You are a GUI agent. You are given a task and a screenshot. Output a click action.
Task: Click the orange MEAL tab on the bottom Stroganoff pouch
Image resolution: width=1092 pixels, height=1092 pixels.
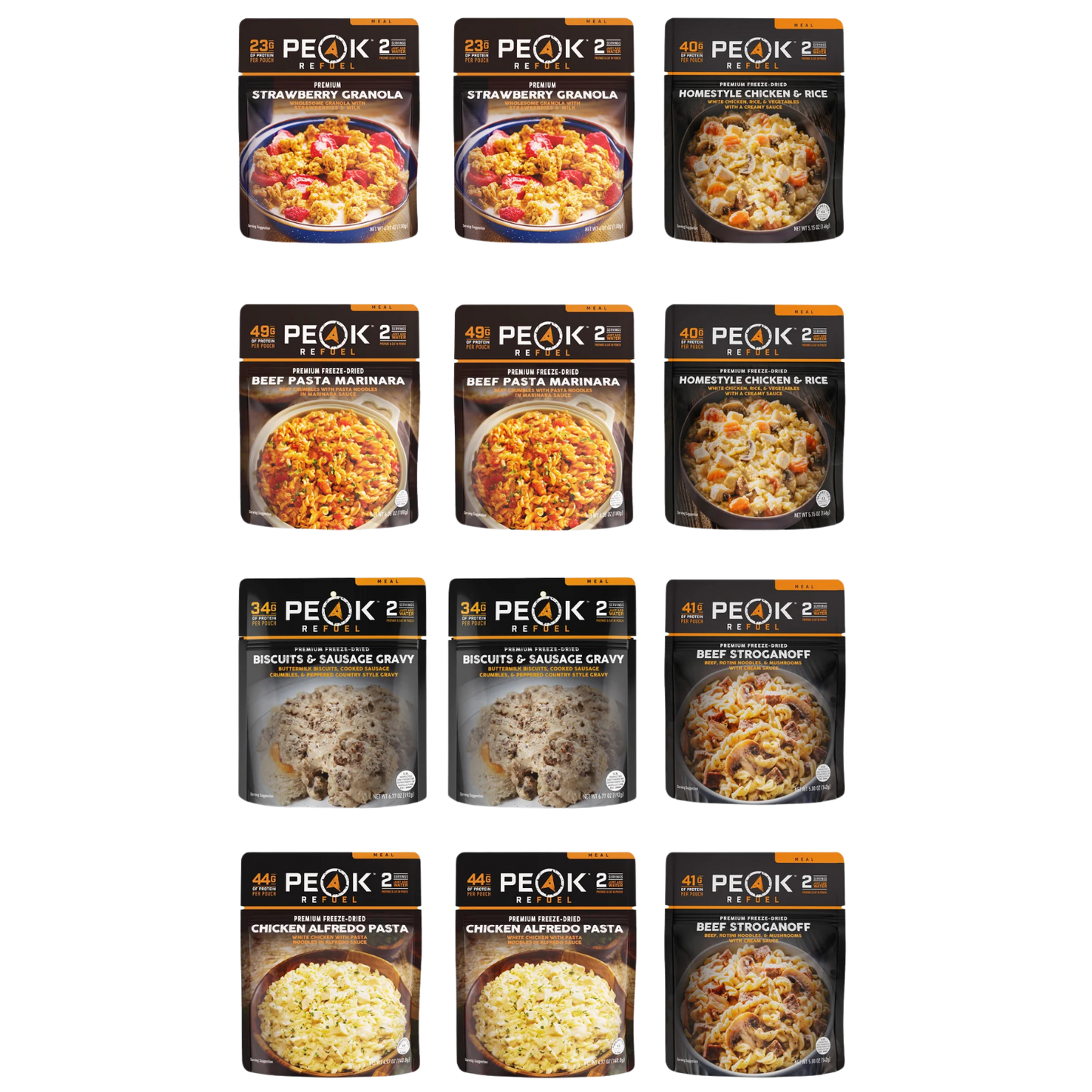809,858
